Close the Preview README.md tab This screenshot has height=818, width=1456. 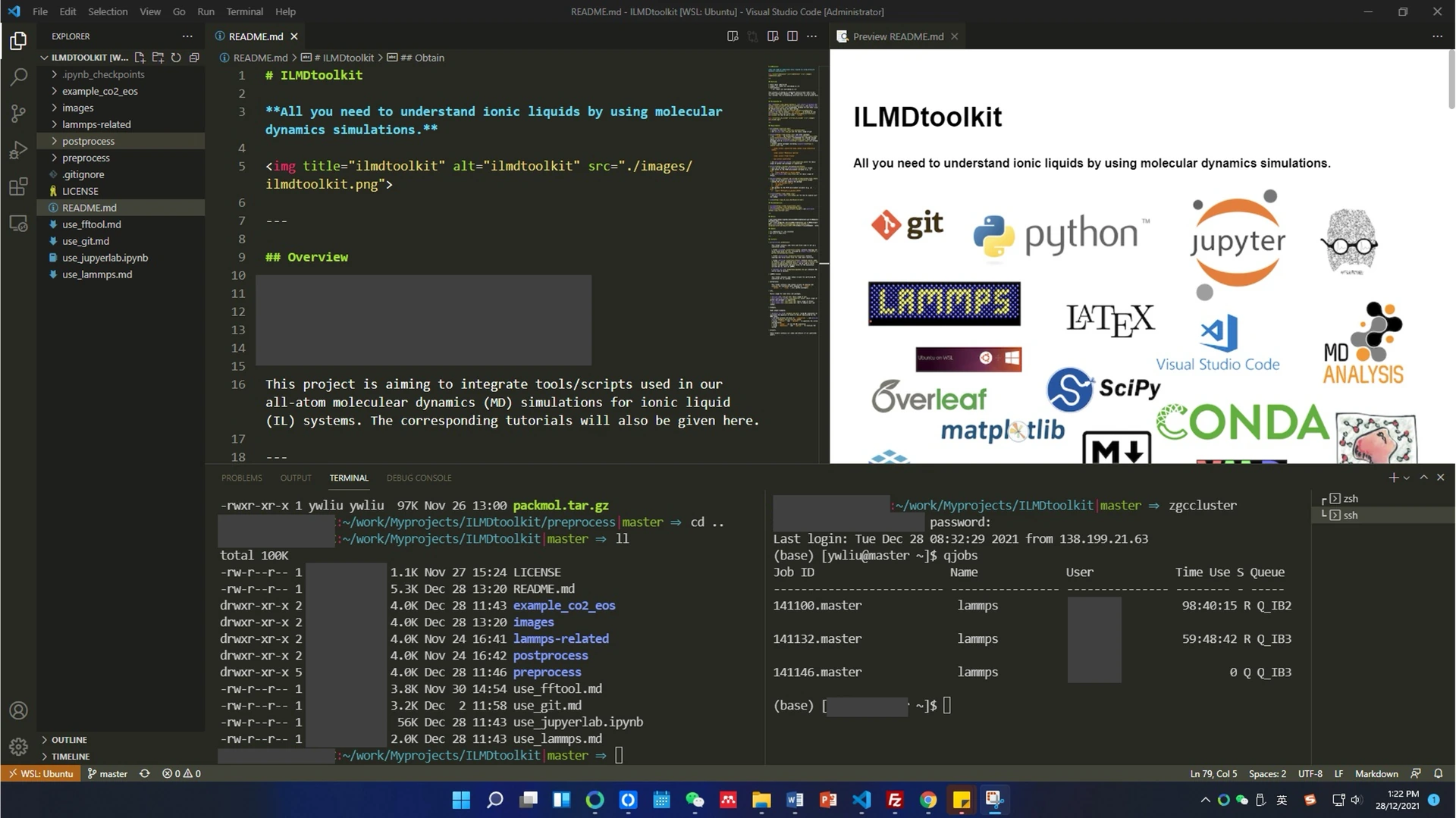(955, 36)
